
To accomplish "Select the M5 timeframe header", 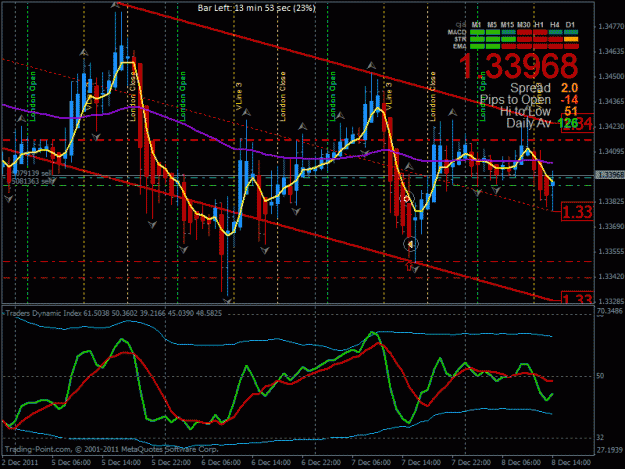I will [x=492, y=25].
